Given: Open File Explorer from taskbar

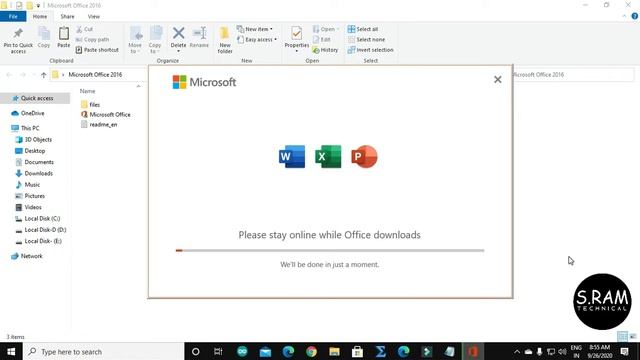Looking at the screenshot, I should tap(334, 351).
